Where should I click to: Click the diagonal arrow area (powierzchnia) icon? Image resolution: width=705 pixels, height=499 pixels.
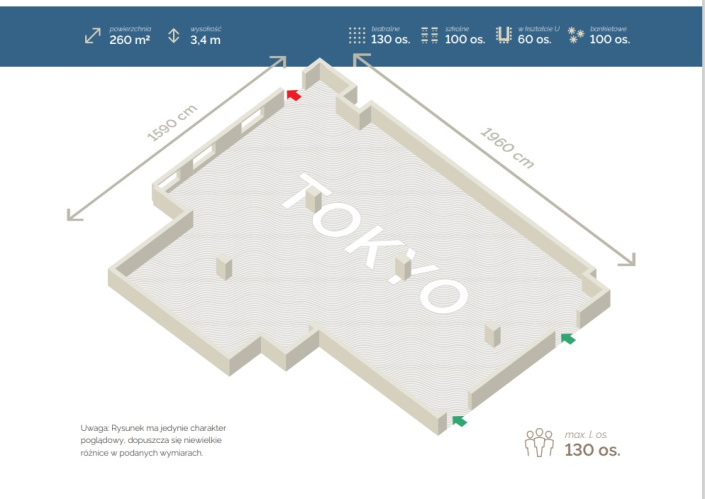94,36
